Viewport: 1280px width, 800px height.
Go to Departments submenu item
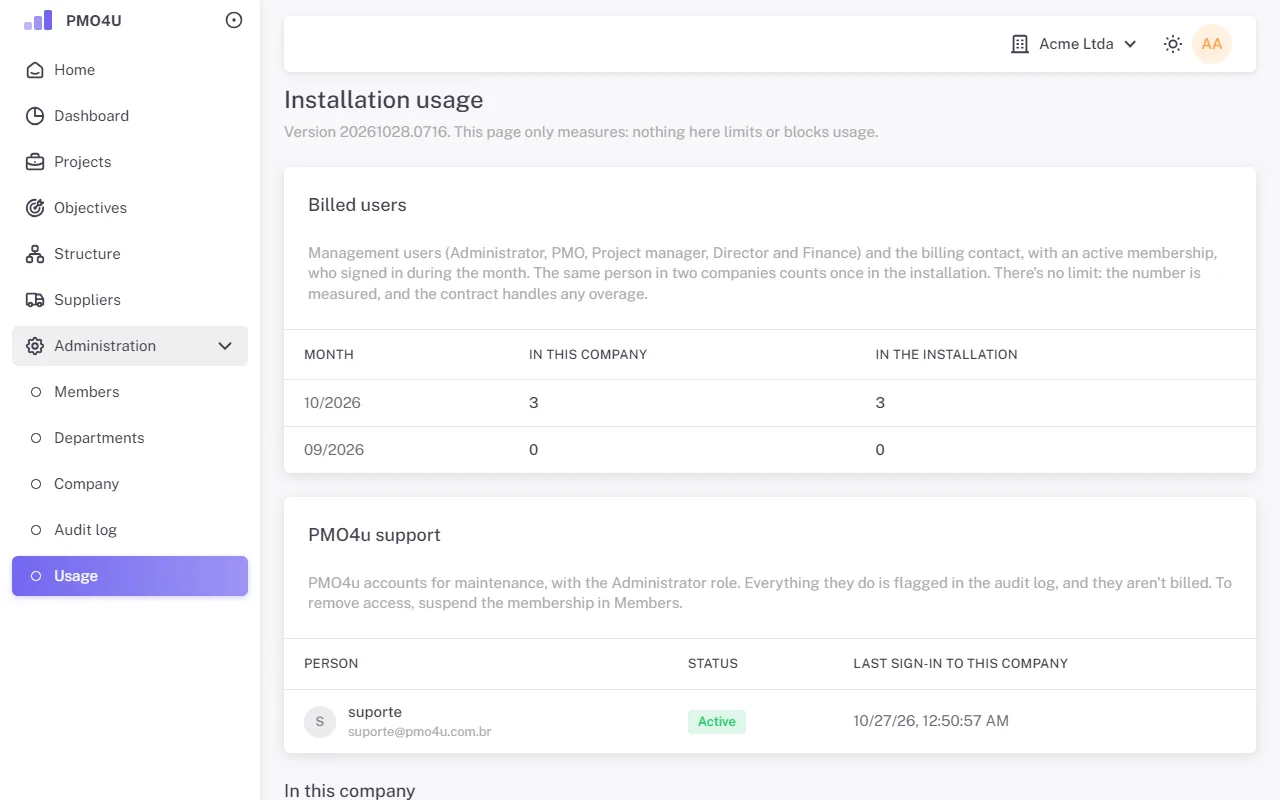pos(130,438)
